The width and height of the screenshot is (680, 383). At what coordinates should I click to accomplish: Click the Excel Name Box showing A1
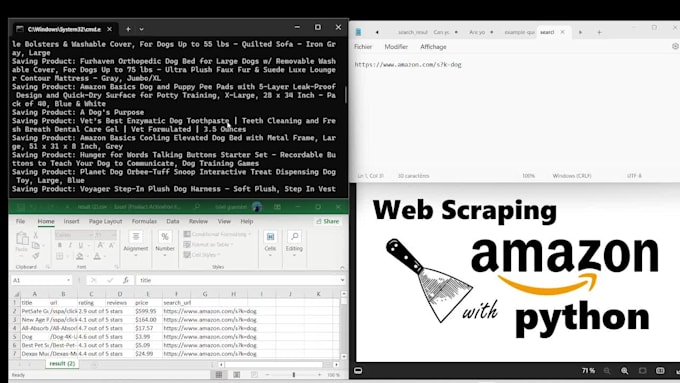[41, 280]
